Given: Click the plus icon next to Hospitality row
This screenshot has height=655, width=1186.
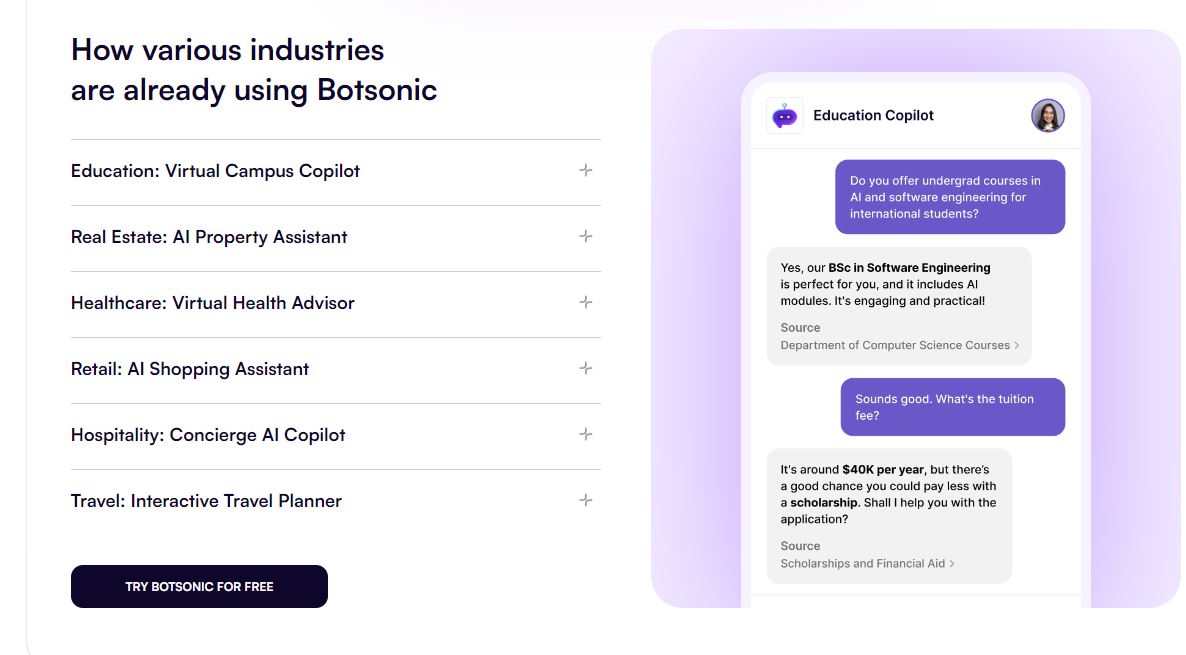Looking at the screenshot, I should click(586, 435).
